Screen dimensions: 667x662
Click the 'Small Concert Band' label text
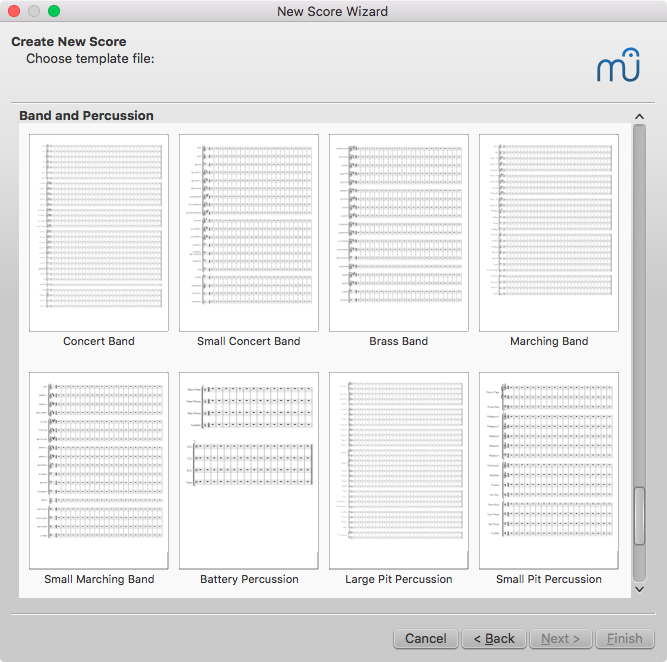pos(249,341)
